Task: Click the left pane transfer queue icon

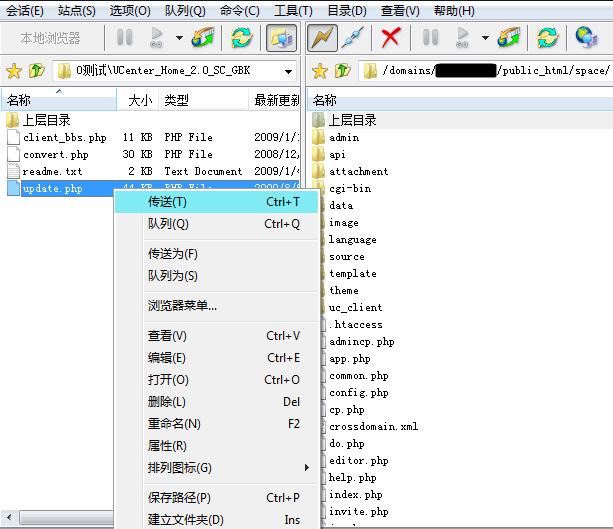Action: tap(204, 39)
